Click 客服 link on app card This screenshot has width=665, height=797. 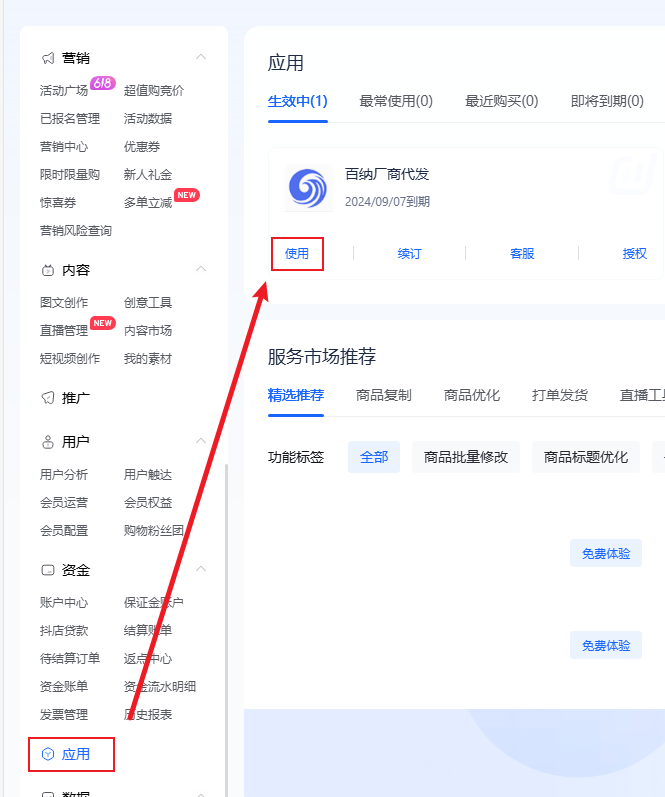click(522, 254)
